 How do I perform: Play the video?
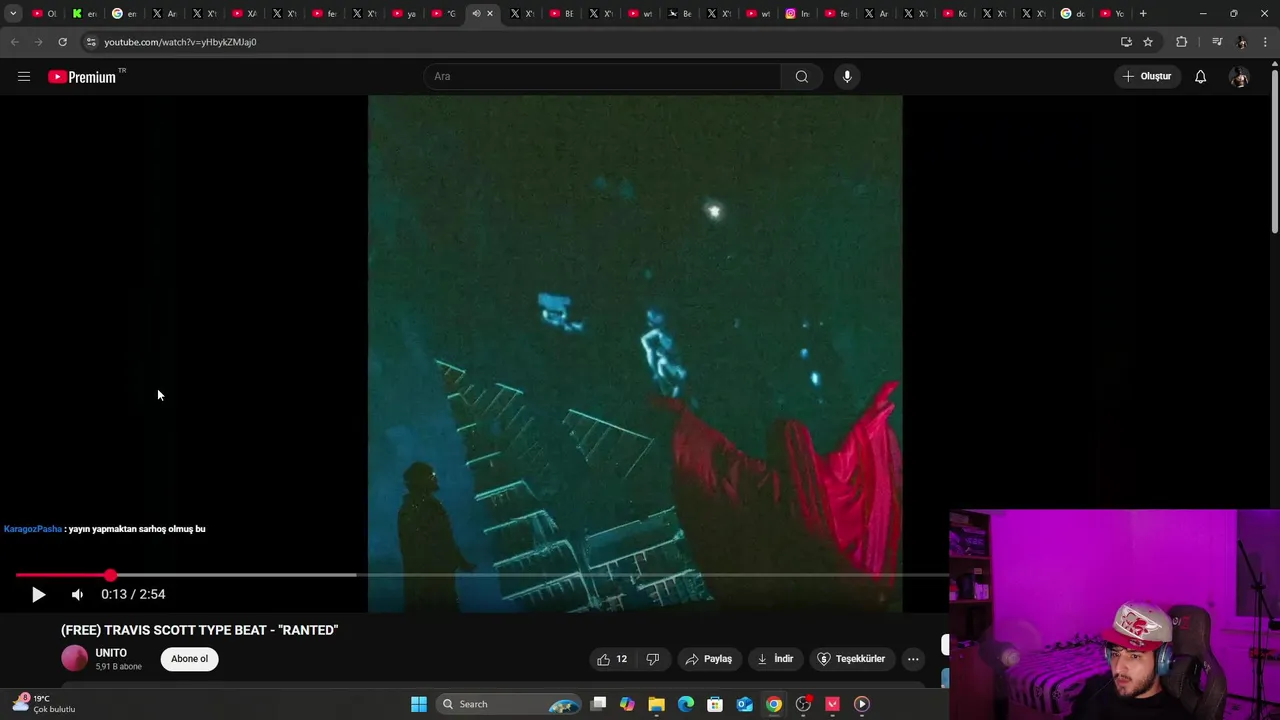point(38,594)
